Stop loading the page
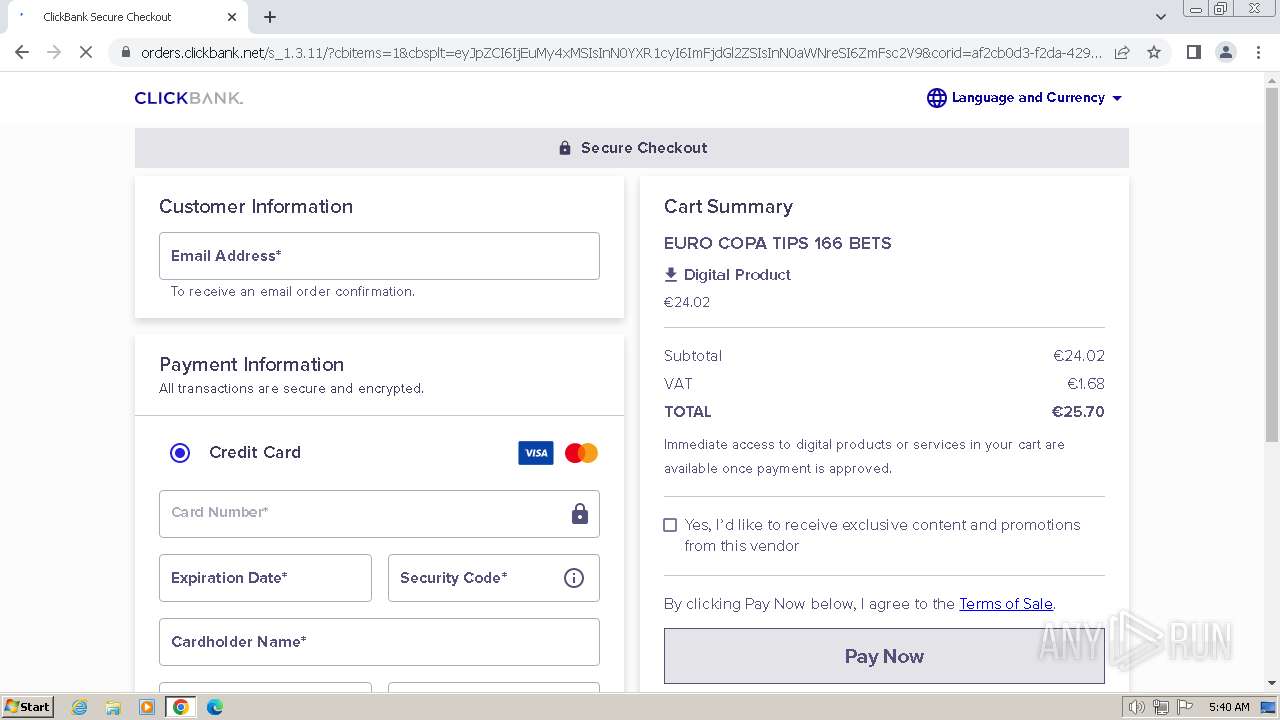 (86, 52)
